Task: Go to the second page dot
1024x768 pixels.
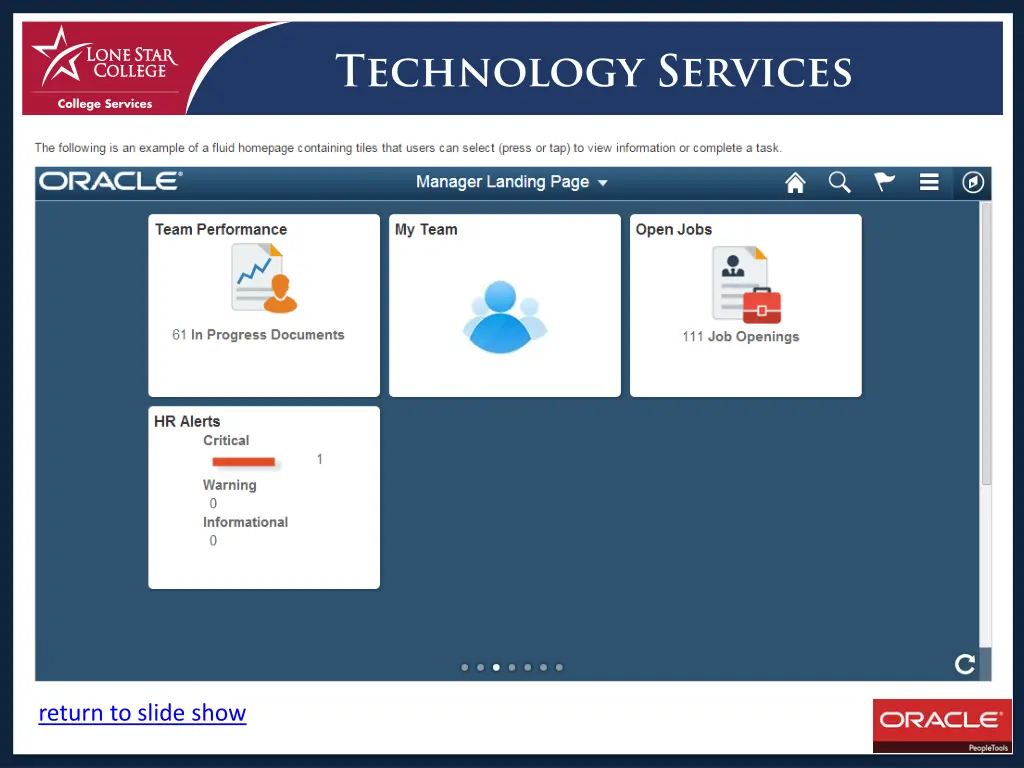Action: [x=480, y=667]
